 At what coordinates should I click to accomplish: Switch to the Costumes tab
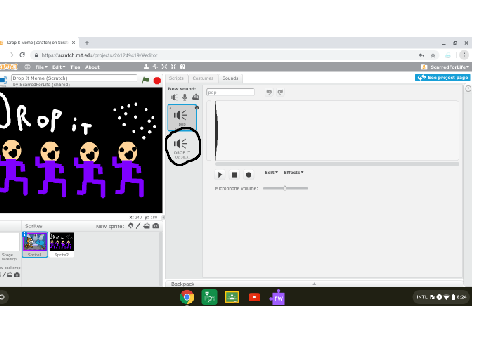(203, 78)
